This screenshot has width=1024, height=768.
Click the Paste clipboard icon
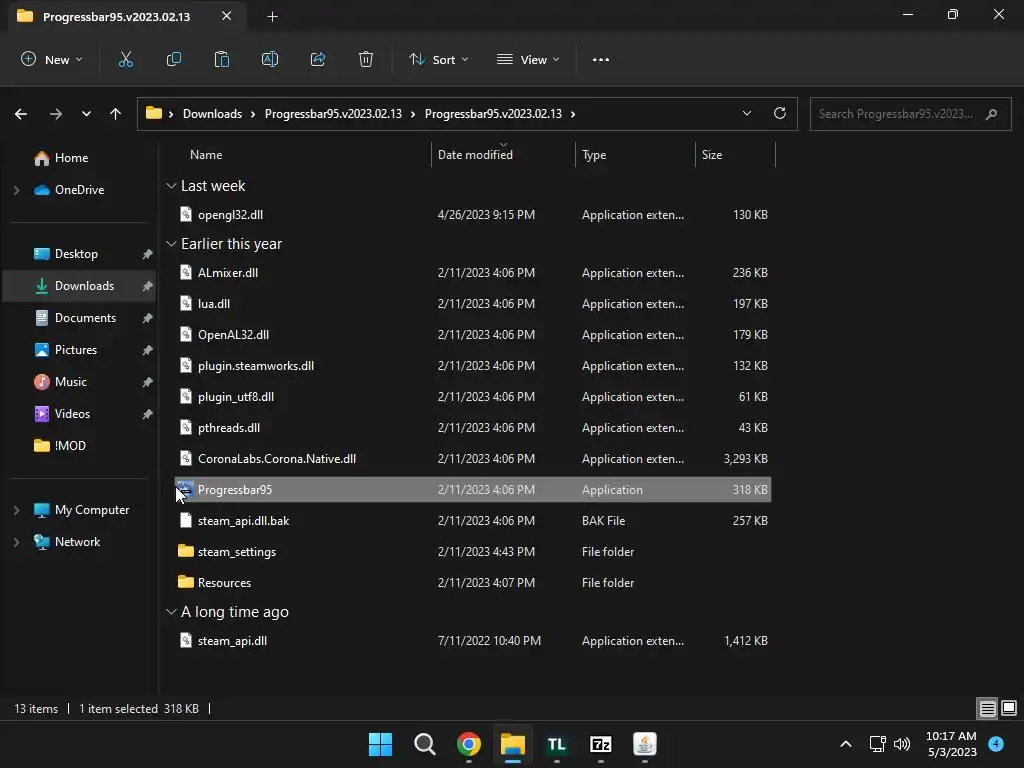[221, 59]
